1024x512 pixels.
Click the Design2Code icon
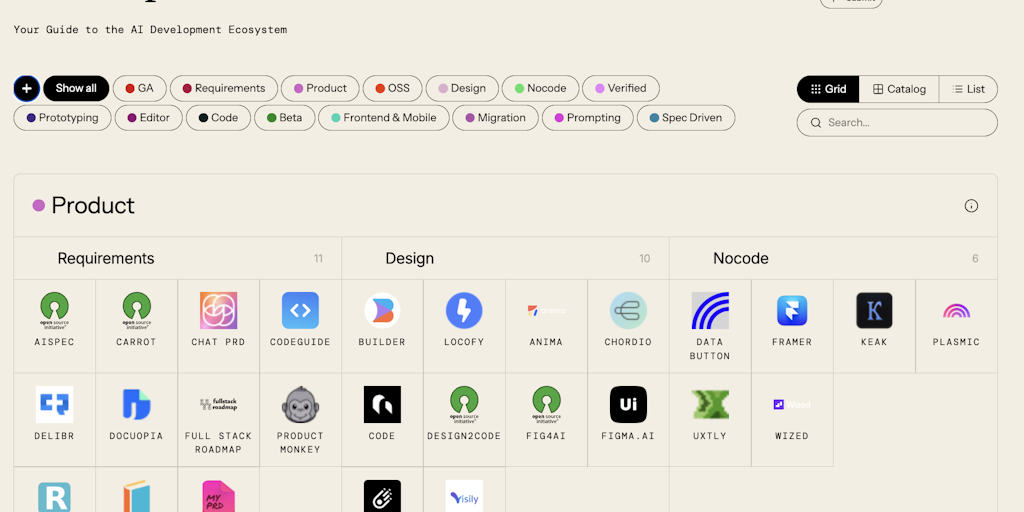point(464,404)
